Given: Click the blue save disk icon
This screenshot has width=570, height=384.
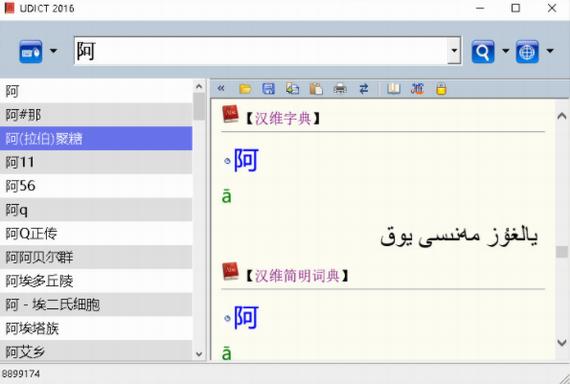Looking at the screenshot, I should point(268,88).
